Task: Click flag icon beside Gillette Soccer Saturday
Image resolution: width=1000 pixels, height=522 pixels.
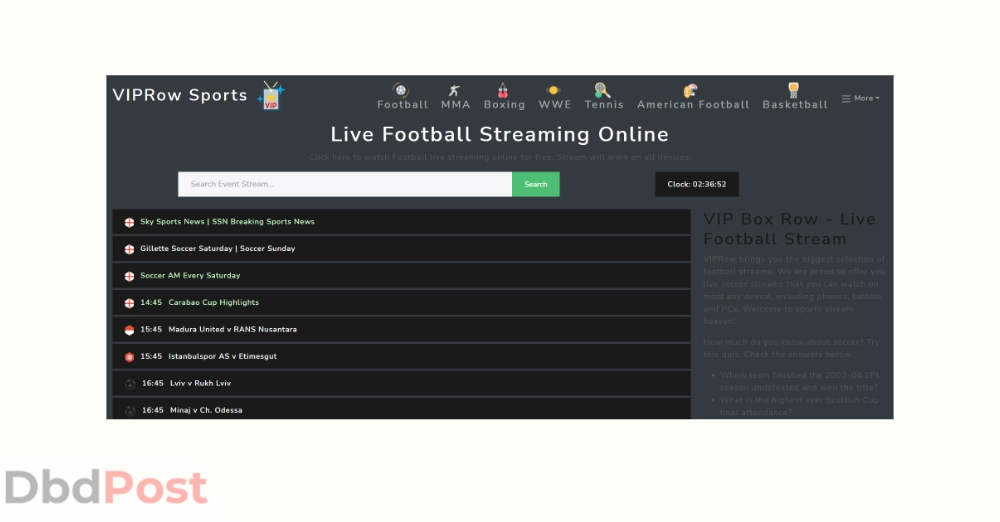Action: tap(129, 249)
